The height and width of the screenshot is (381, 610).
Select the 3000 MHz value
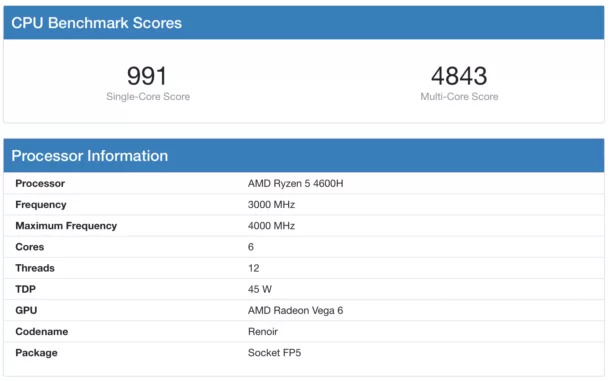(x=271, y=205)
